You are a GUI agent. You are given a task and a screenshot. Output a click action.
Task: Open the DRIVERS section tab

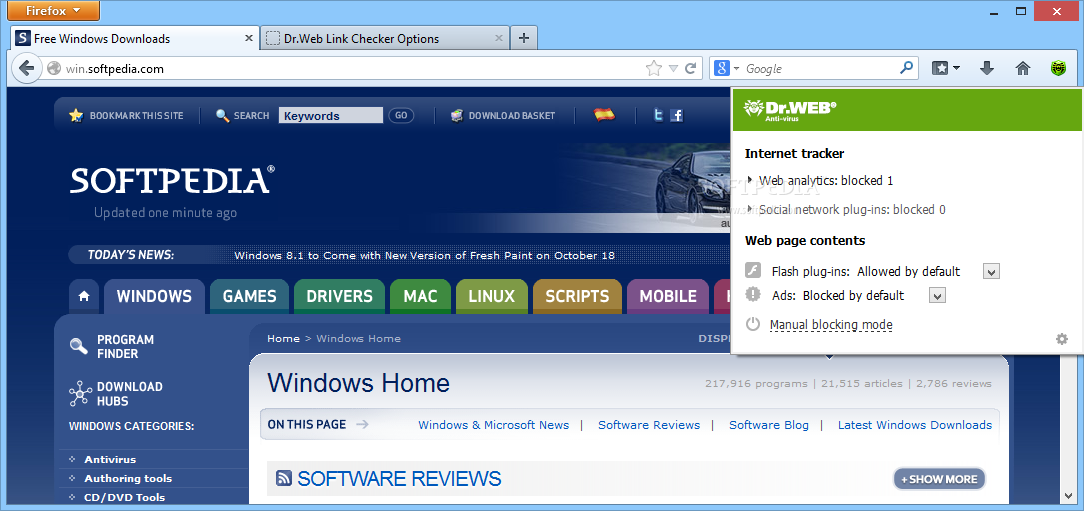339,296
